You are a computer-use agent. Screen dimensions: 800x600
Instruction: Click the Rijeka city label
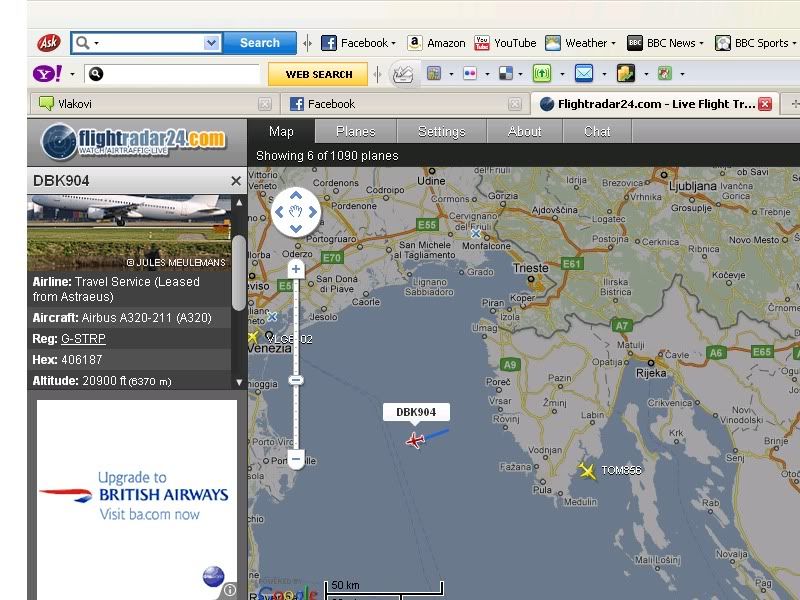(651, 373)
